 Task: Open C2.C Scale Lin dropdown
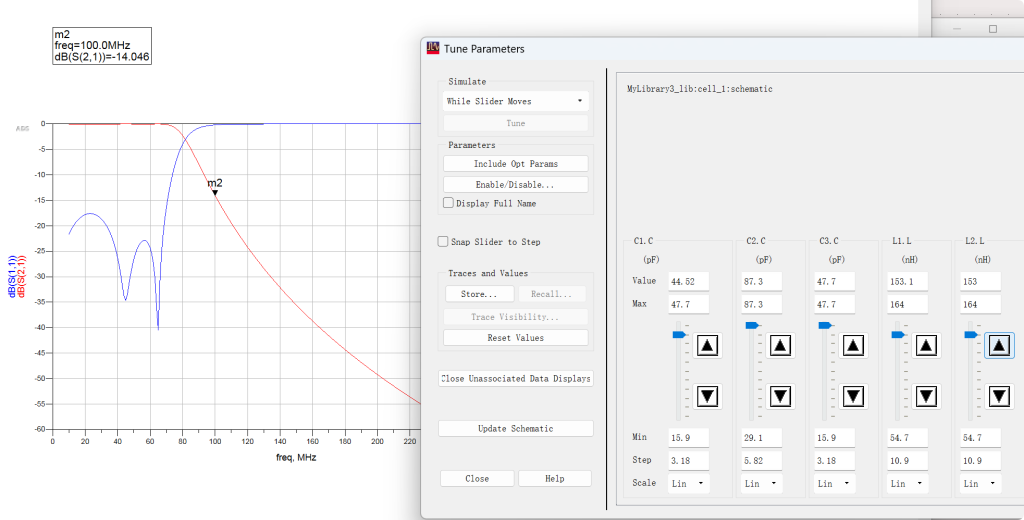[761, 483]
